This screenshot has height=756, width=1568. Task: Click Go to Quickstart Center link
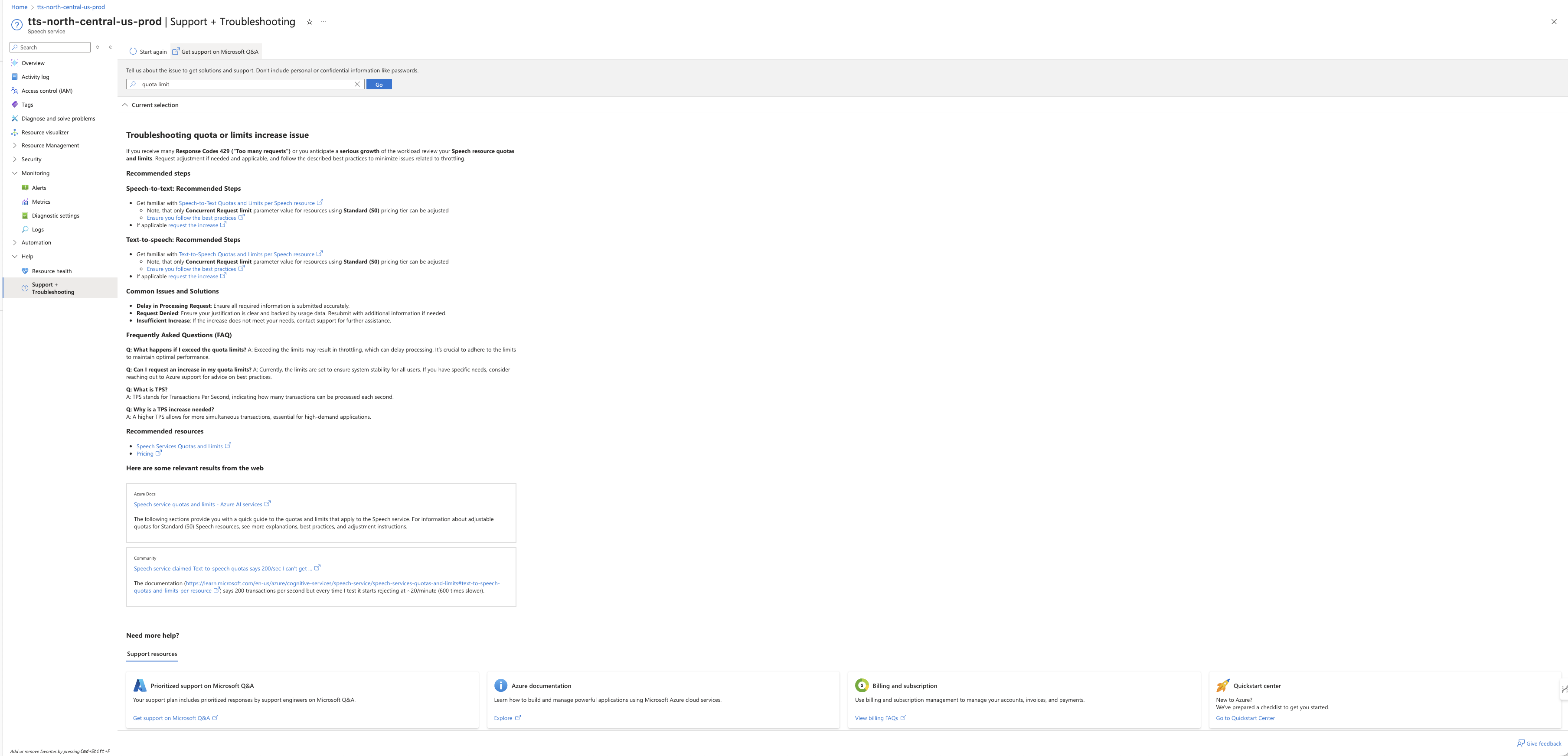tap(1245, 718)
